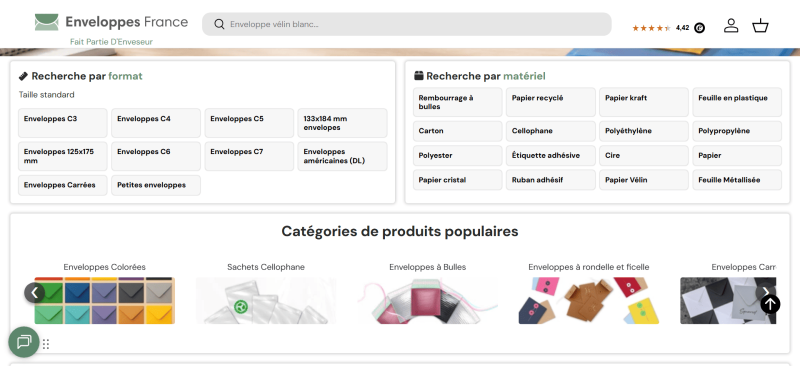Select Étiquette adhésive material
Viewport: 800px width, 366px height.
(551, 156)
